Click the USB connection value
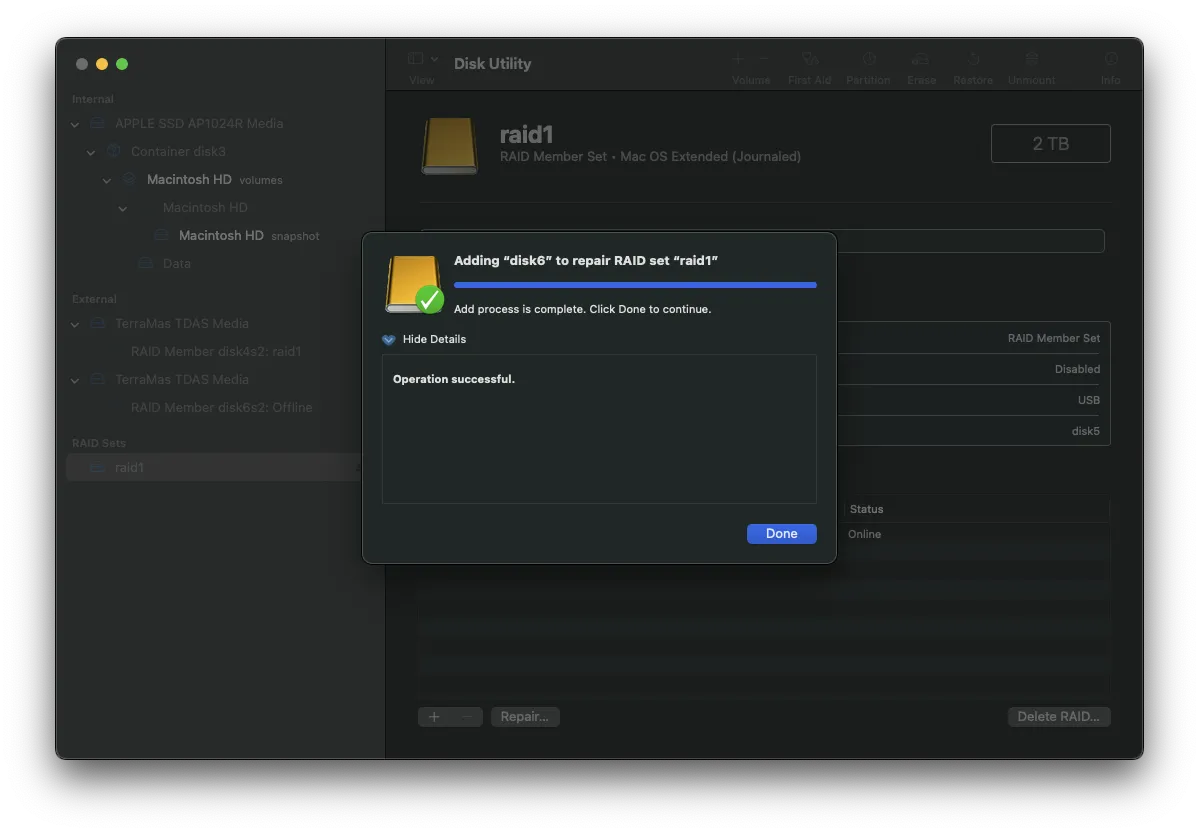Screen dimensions: 1199x833 [1088, 400]
